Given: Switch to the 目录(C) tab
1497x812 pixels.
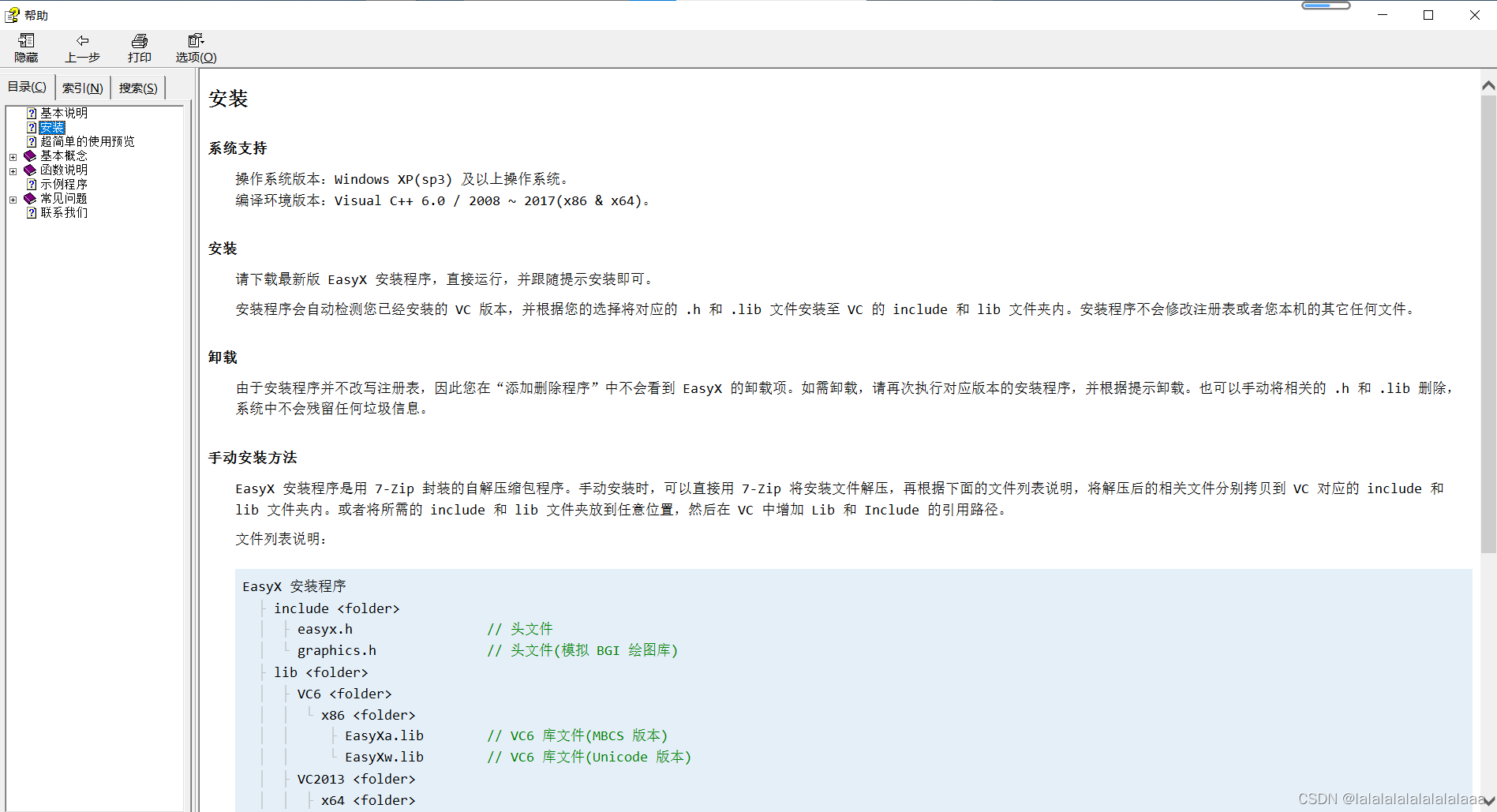Looking at the screenshot, I should 27,87.
